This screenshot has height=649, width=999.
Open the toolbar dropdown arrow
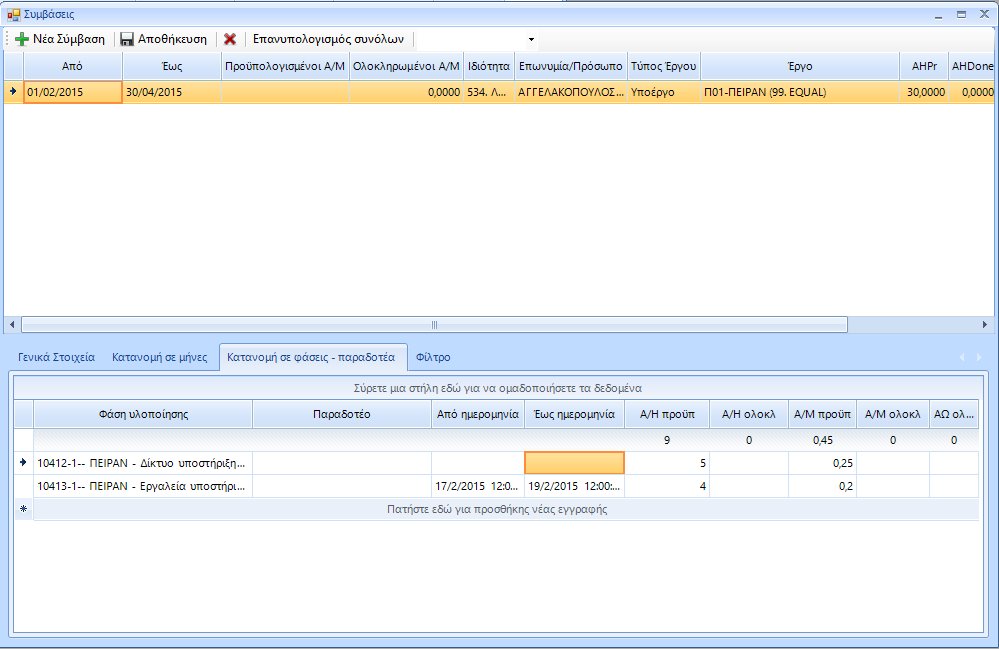(x=531, y=40)
